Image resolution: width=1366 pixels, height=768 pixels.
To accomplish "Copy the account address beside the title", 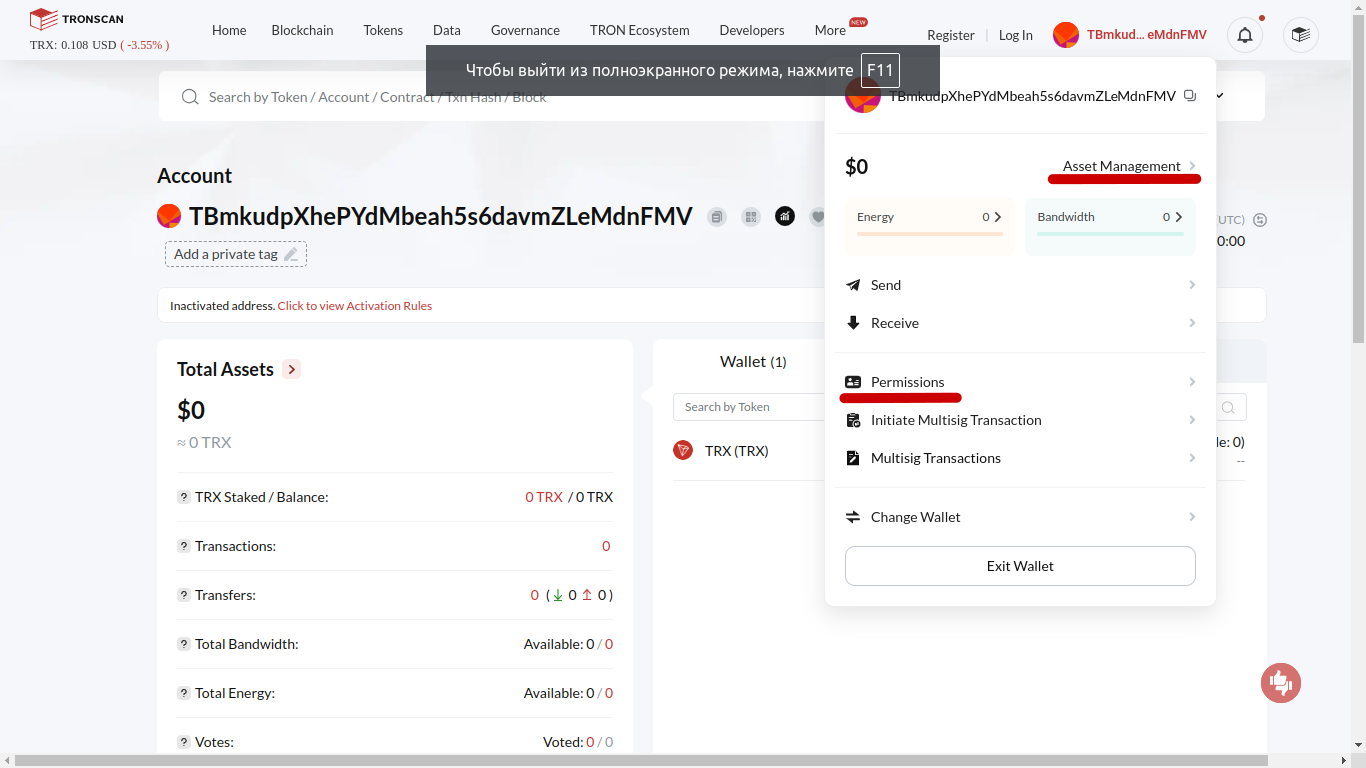I will click(x=716, y=216).
